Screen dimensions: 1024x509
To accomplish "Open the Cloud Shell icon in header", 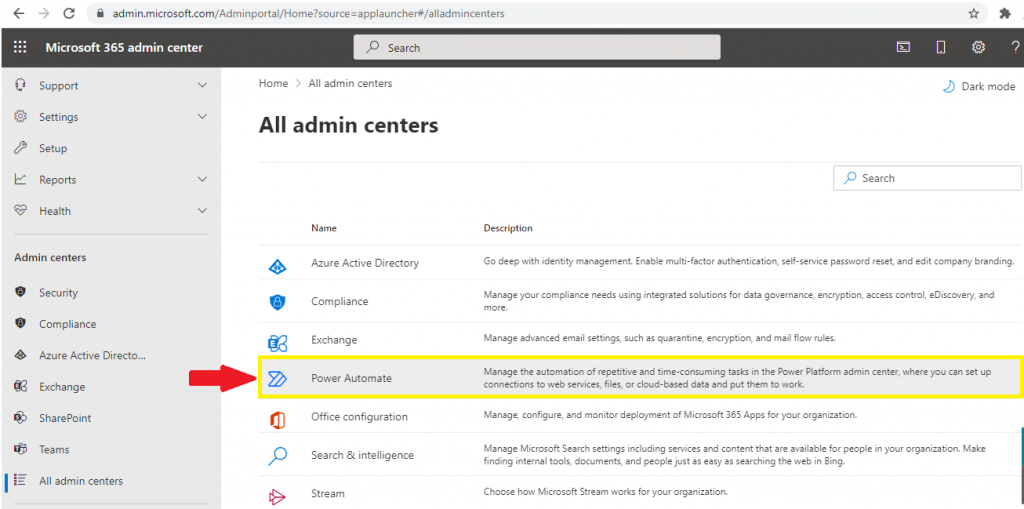I will coord(903,47).
